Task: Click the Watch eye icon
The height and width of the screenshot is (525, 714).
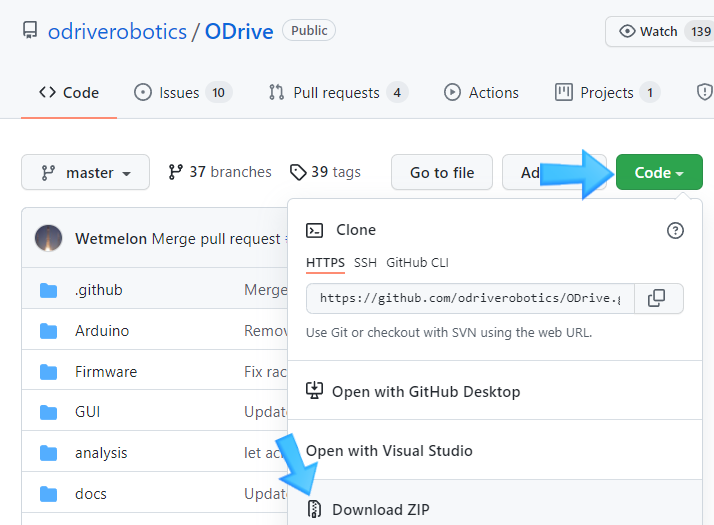Action: point(627,31)
